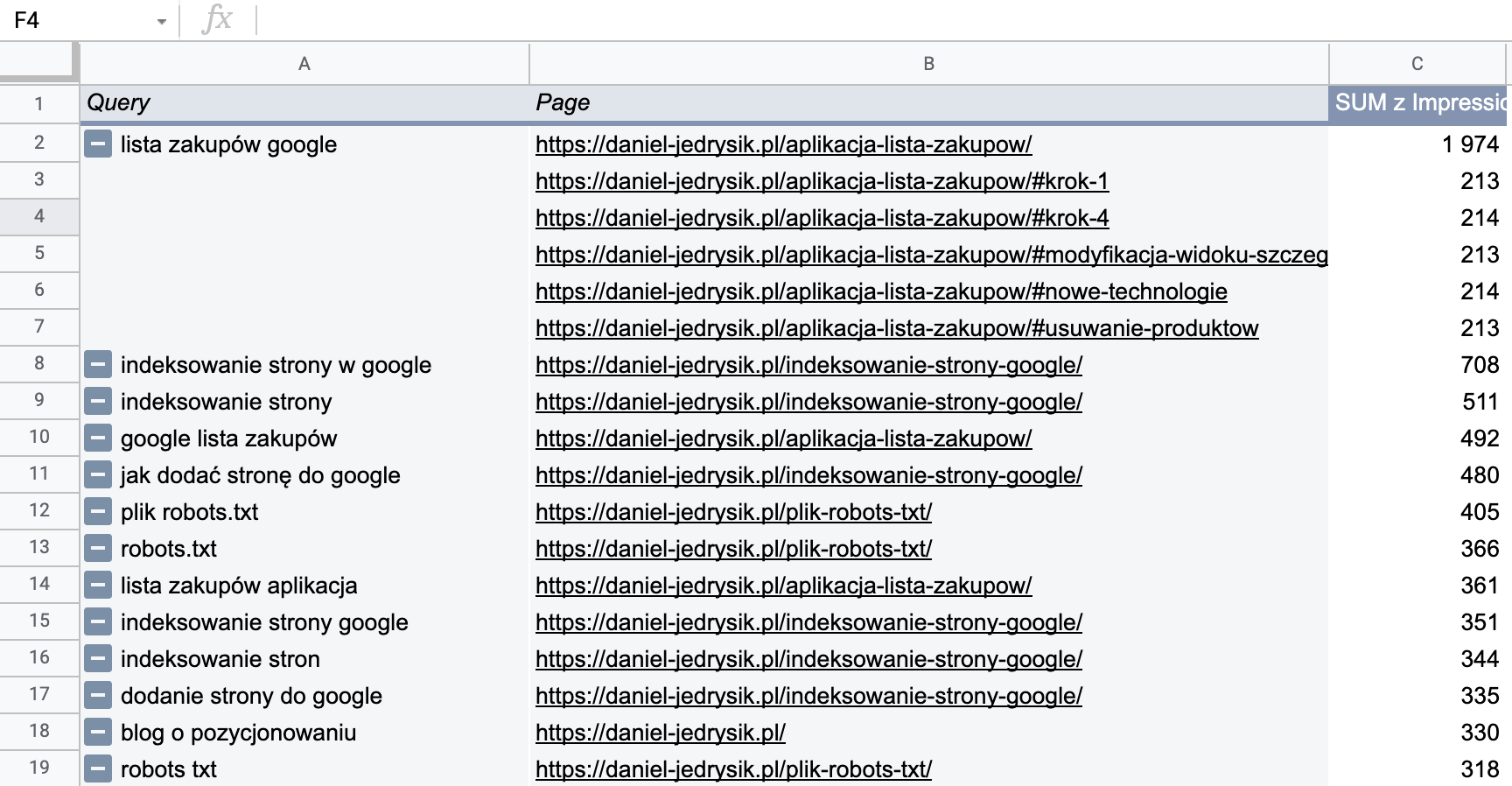Collapse the 'indeksowanie strony' group in row 9
The width and height of the screenshot is (1512, 786).
98,401
